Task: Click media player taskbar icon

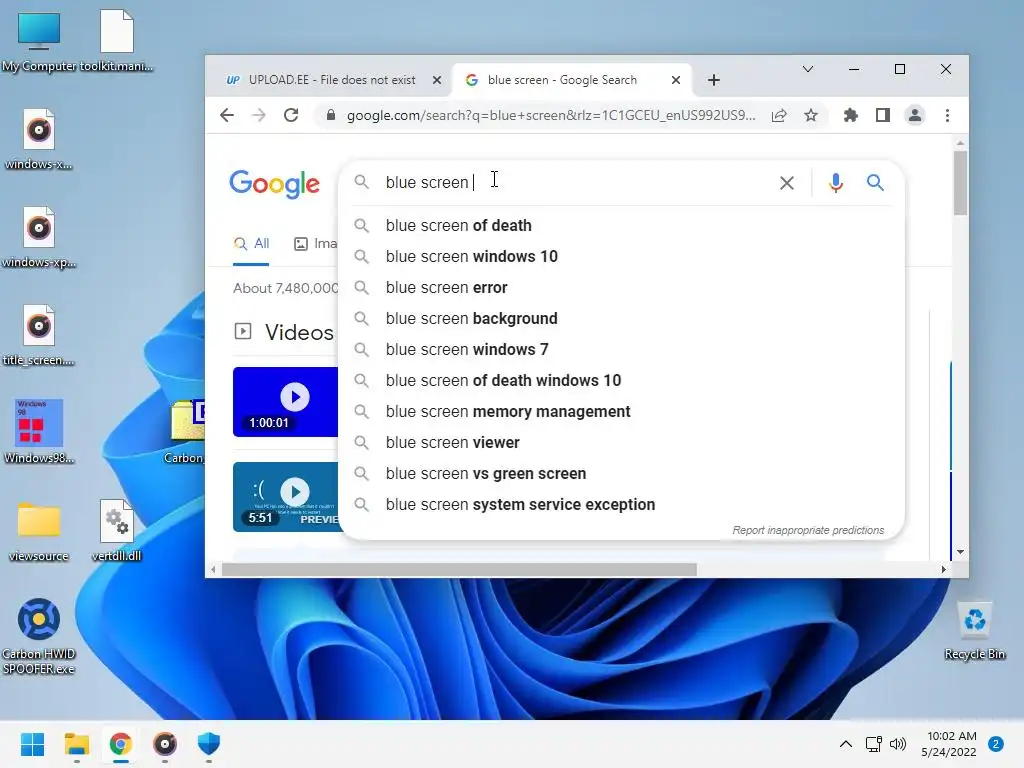Action: [165, 744]
